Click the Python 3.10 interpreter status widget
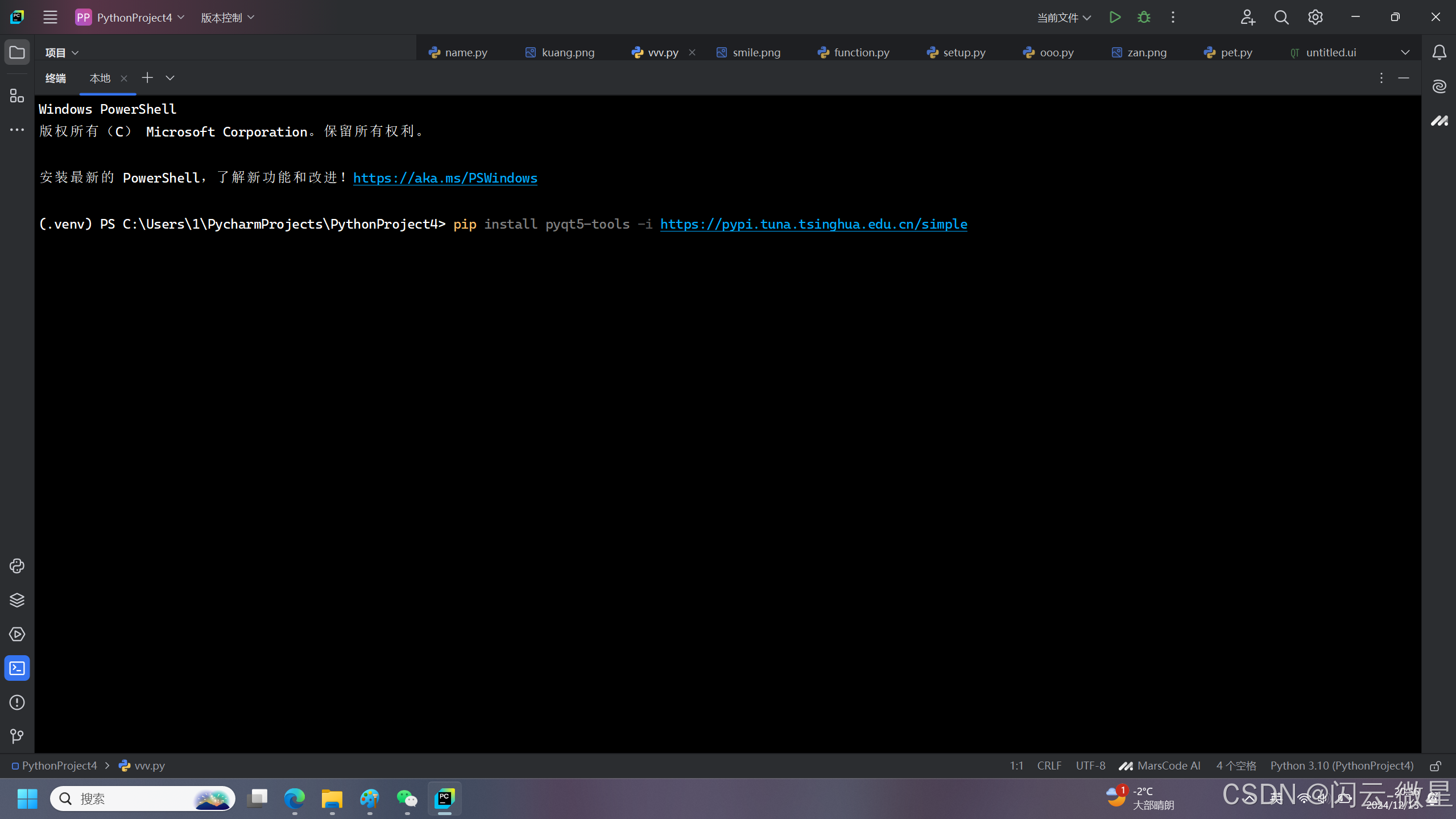This screenshot has width=1456, height=819. click(x=1342, y=766)
